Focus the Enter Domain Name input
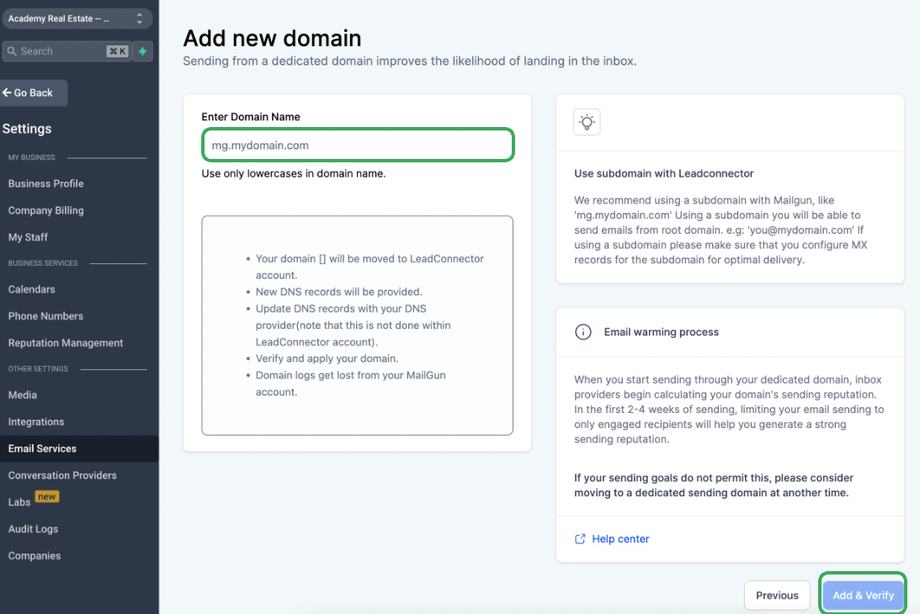Screen dimensions: 920x614 point(357,145)
